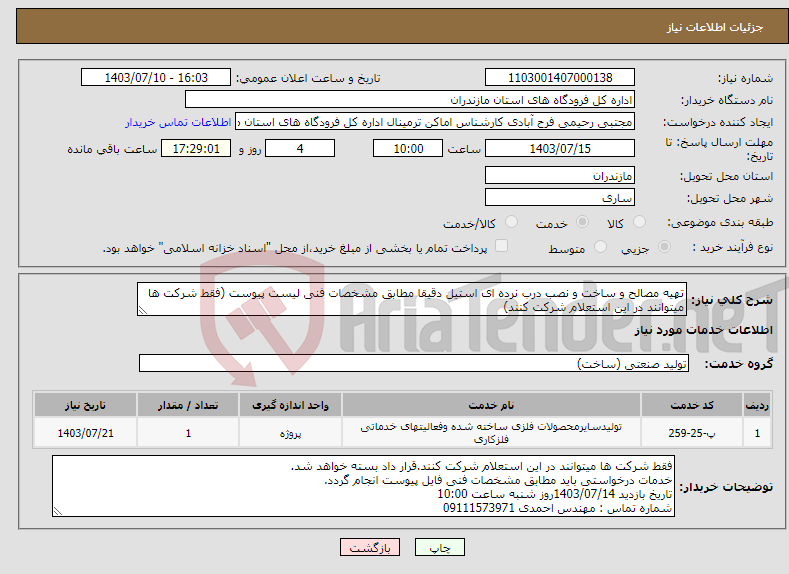Screen dimensions: 789x574
Task: Select the جزیی purchase type radio
Action: (664, 247)
